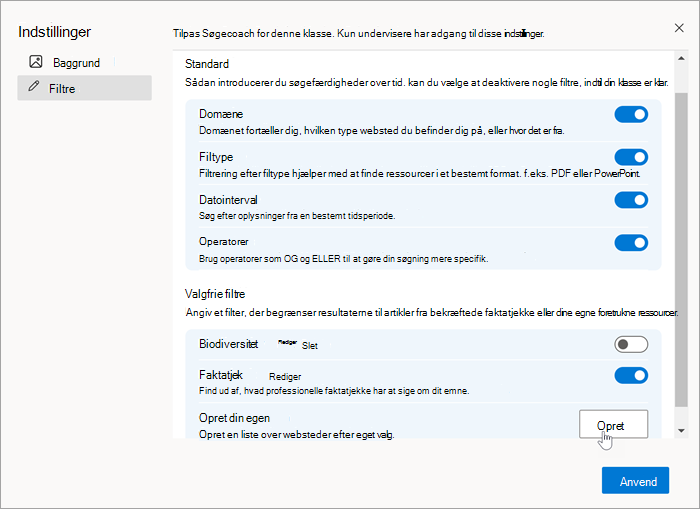The image size is (700, 509).
Task: Click the Baggrund picture icon
Action: 36,62
